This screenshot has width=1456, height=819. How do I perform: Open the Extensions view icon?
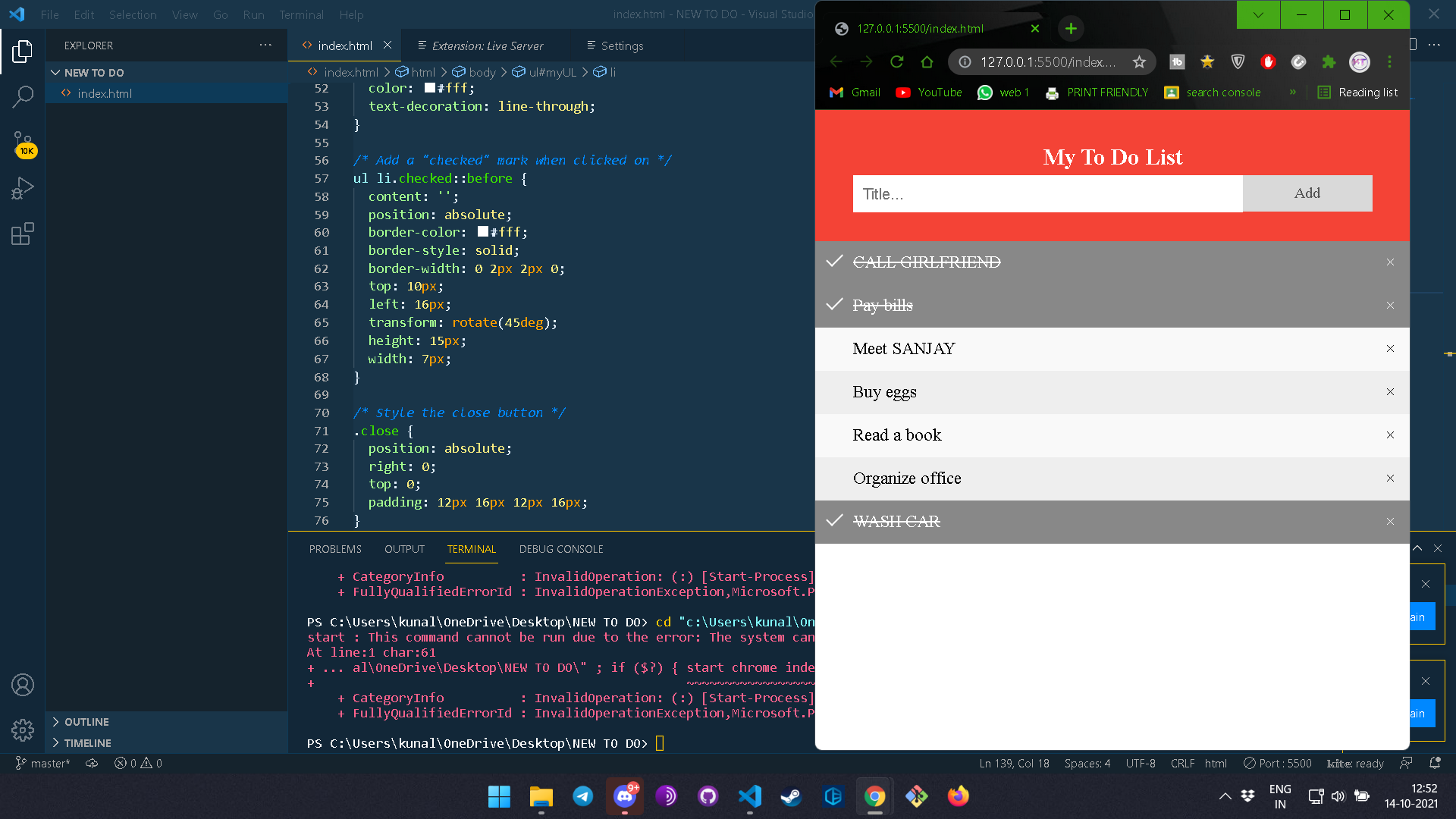click(23, 234)
